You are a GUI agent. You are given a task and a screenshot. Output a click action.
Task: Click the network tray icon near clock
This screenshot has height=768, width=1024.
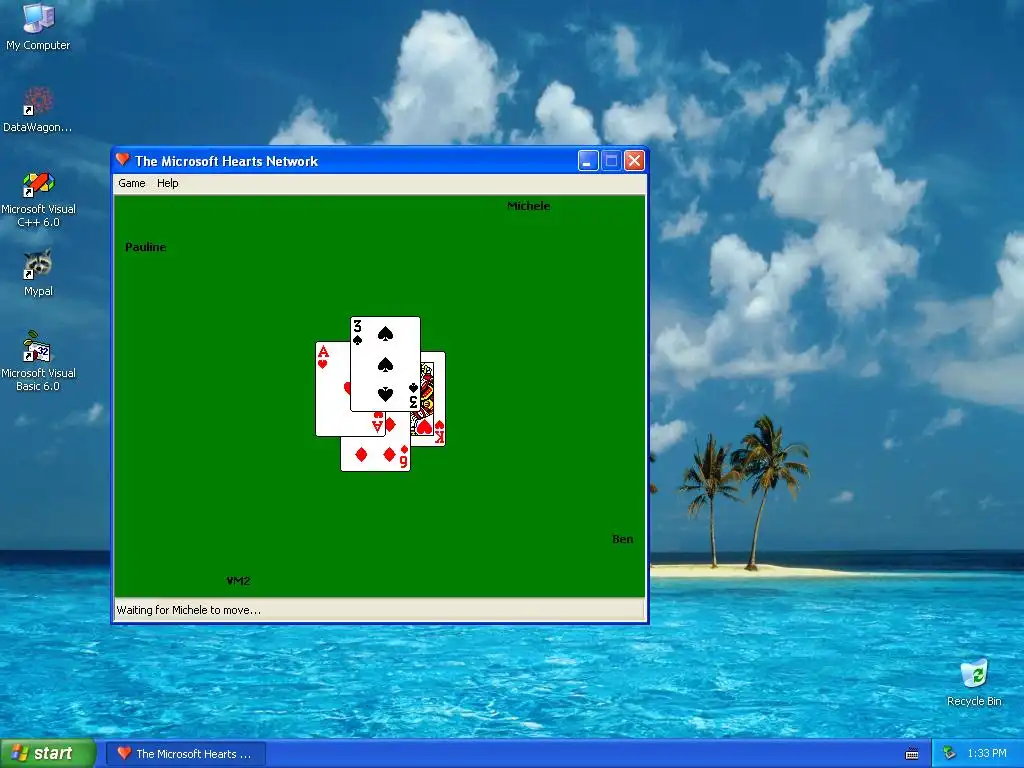tap(949, 754)
